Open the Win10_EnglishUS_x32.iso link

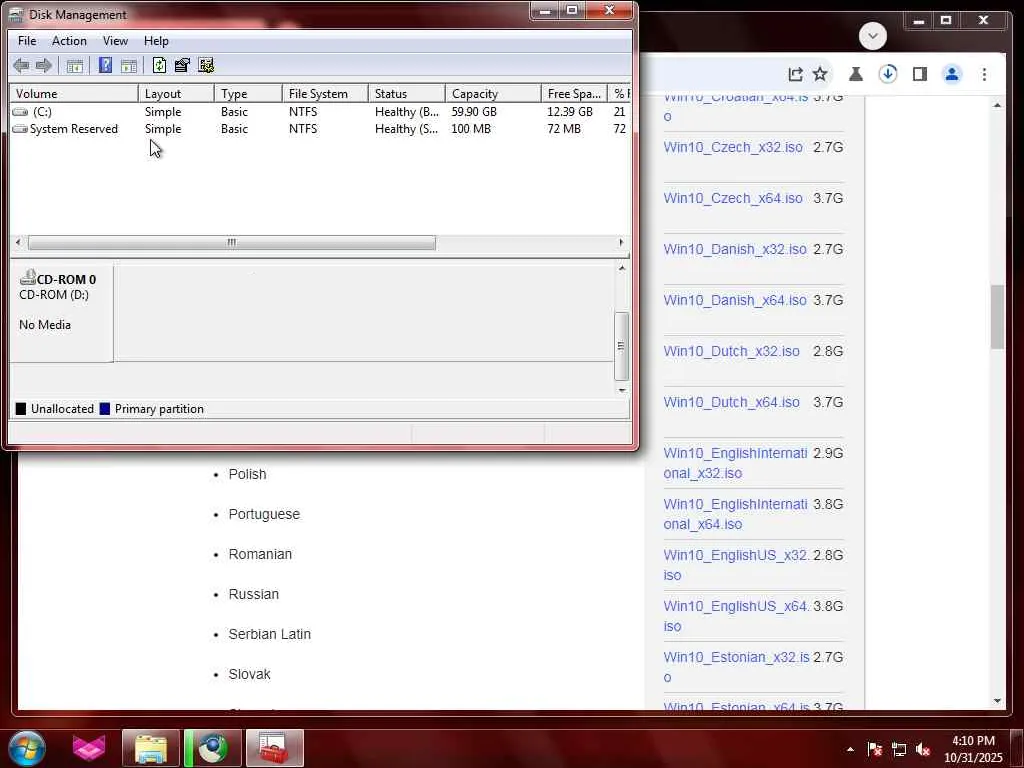pos(736,565)
